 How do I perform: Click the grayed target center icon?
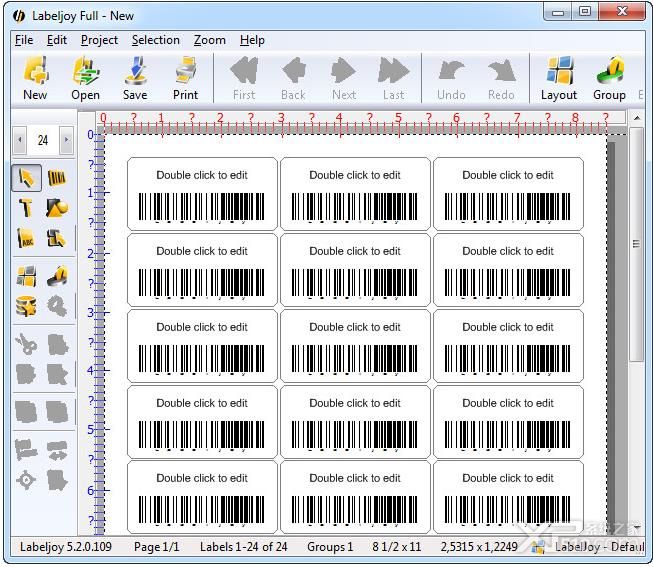[26, 480]
